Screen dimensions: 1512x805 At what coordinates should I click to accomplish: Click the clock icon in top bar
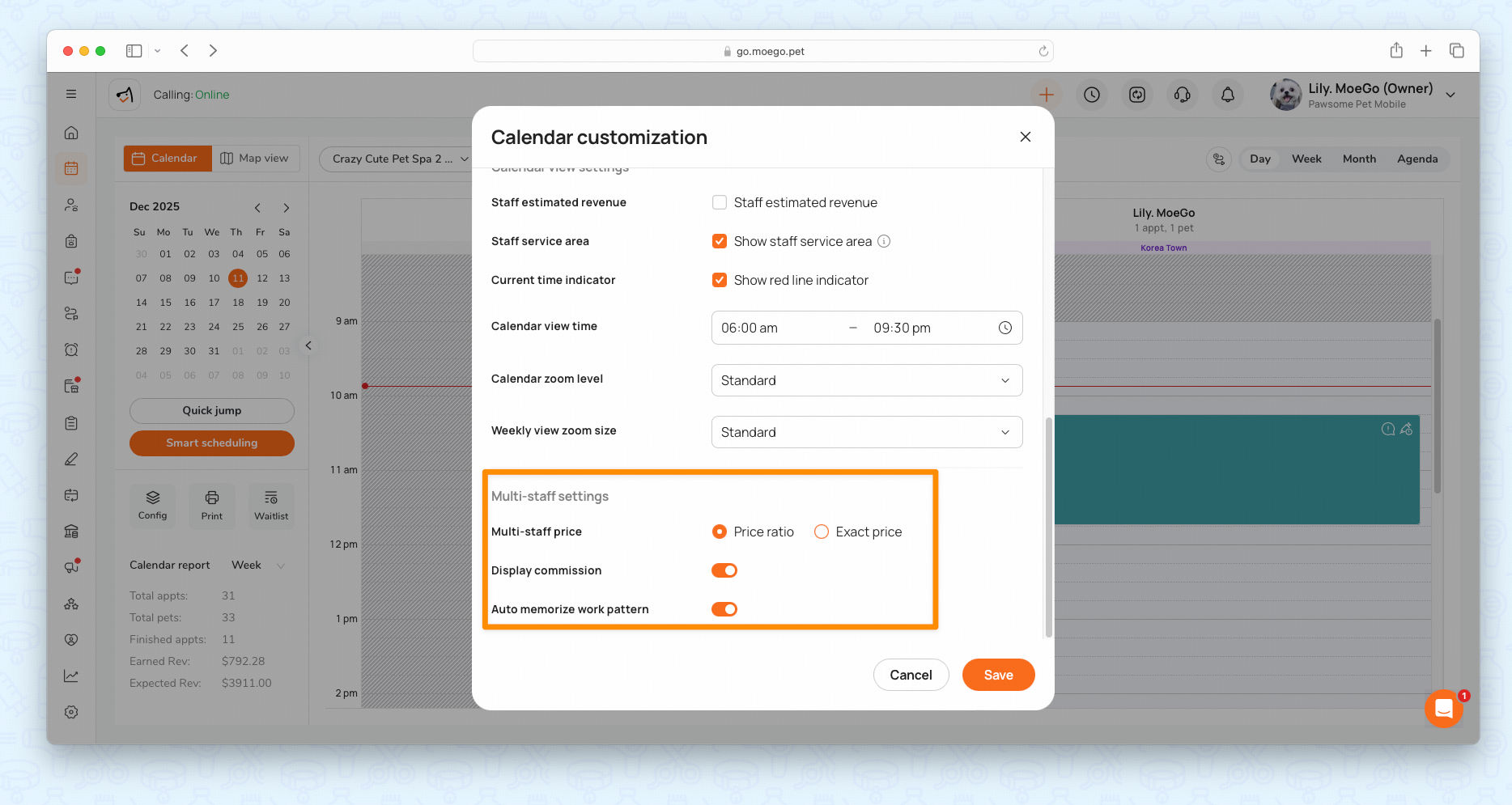click(x=1092, y=95)
